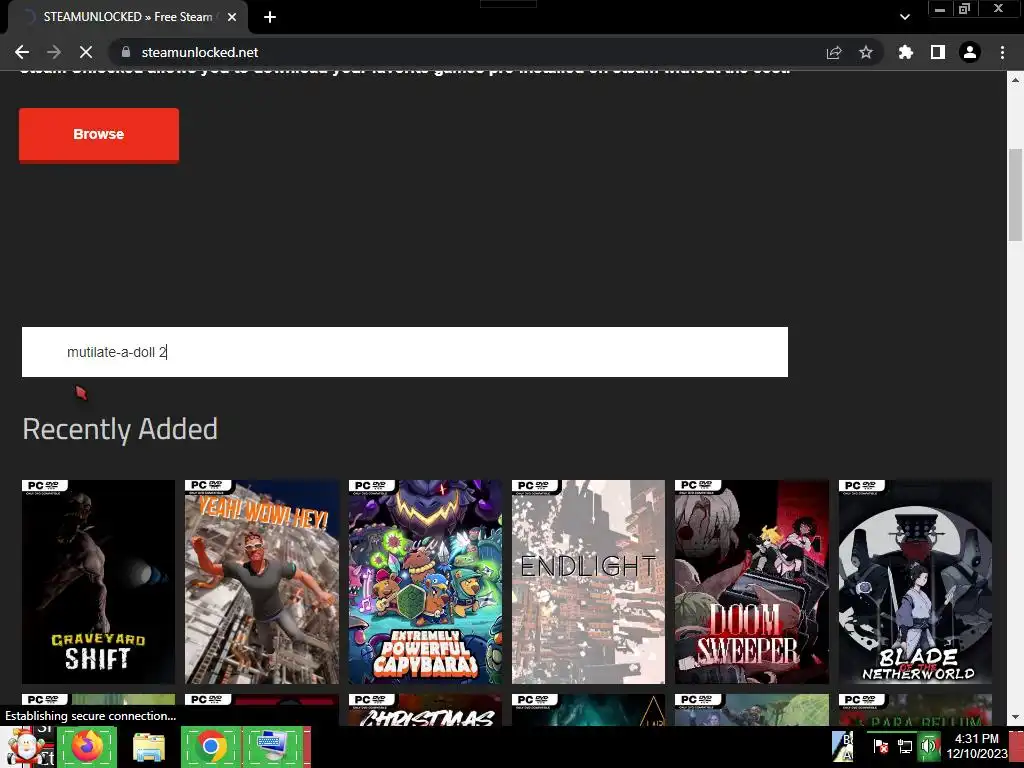The image size is (1024, 768).
Task: Click the scrollbar down arrow
Action: pyautogui.click(x=1015, y=717)
